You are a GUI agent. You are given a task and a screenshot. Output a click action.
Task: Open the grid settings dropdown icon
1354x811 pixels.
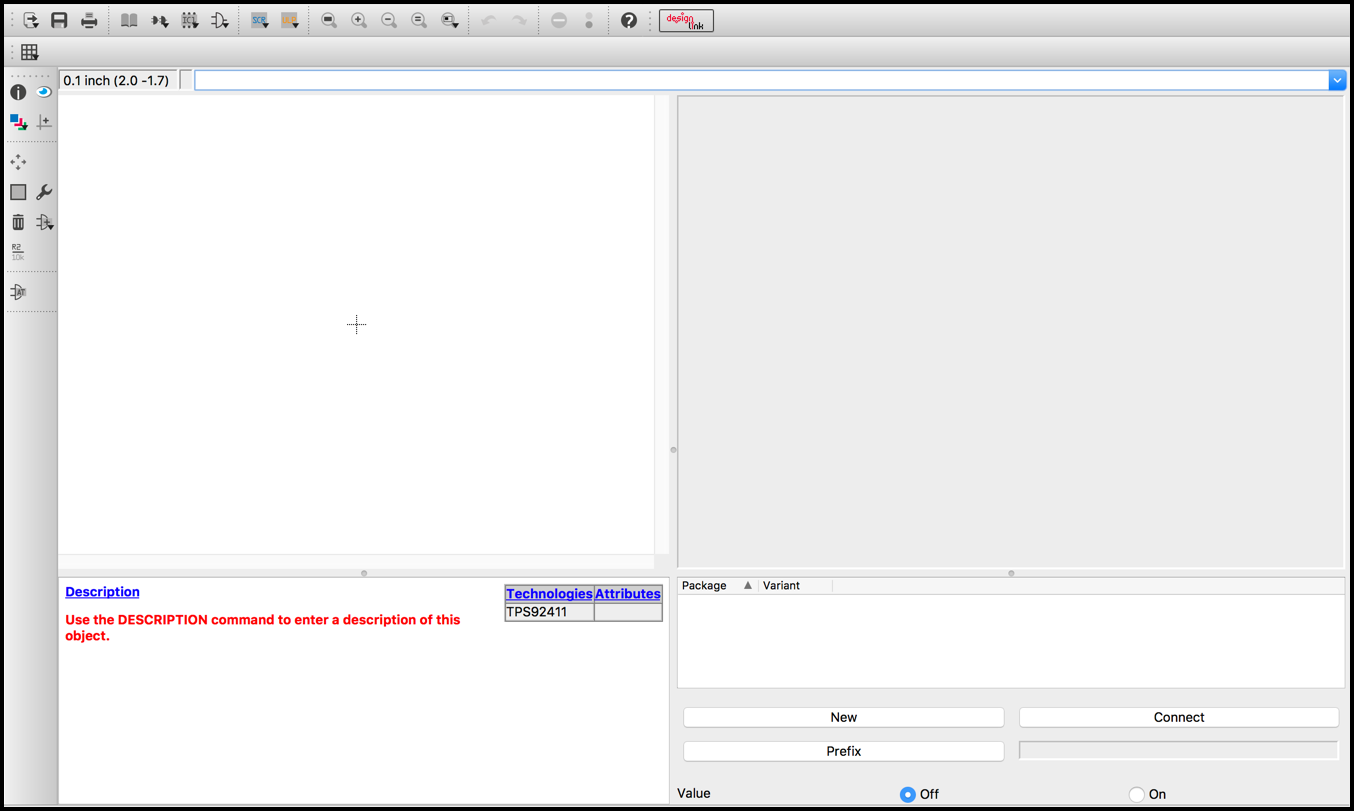[x=30, y=52]
